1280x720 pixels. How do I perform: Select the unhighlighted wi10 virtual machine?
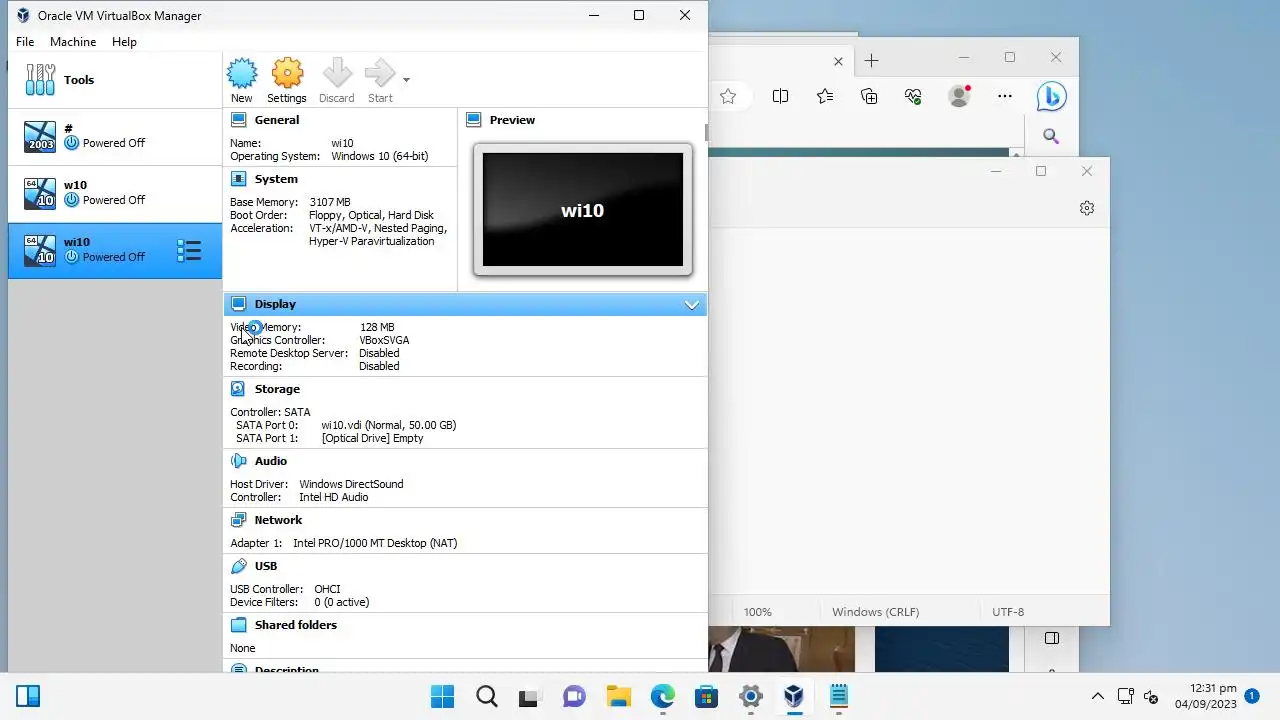click(x=115, y=193)
